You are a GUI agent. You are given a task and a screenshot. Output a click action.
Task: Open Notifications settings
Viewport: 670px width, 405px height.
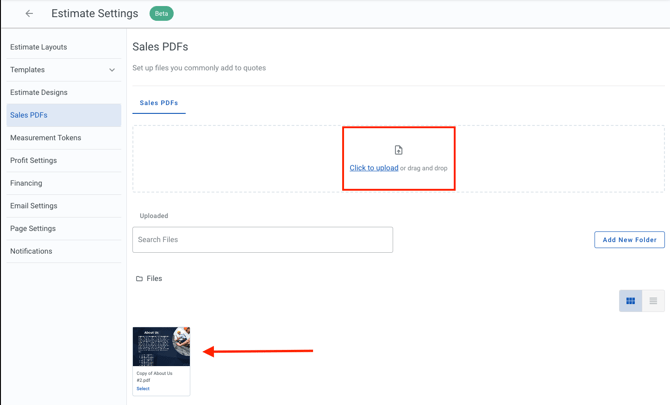coord(31,251)
